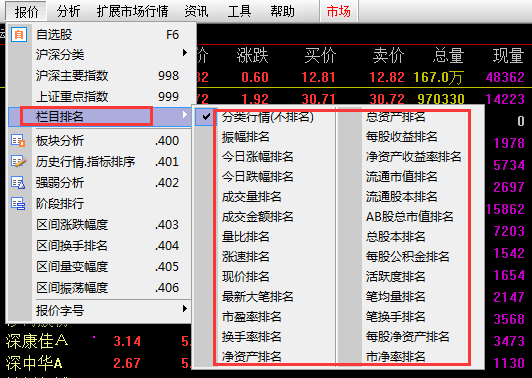Select 流通市值排名 in submenu
The height and width of the screenshot is (378, 532).
[x=401, y=177]
